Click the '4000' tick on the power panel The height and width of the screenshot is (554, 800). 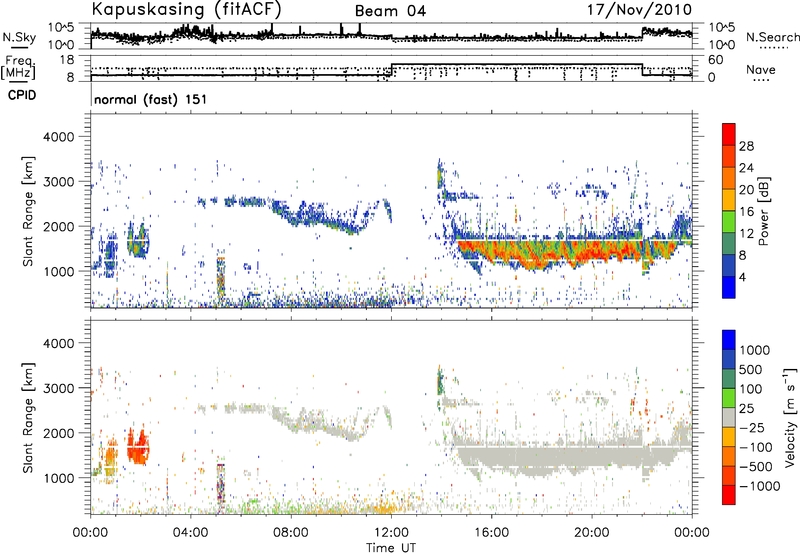click(58, 137)
